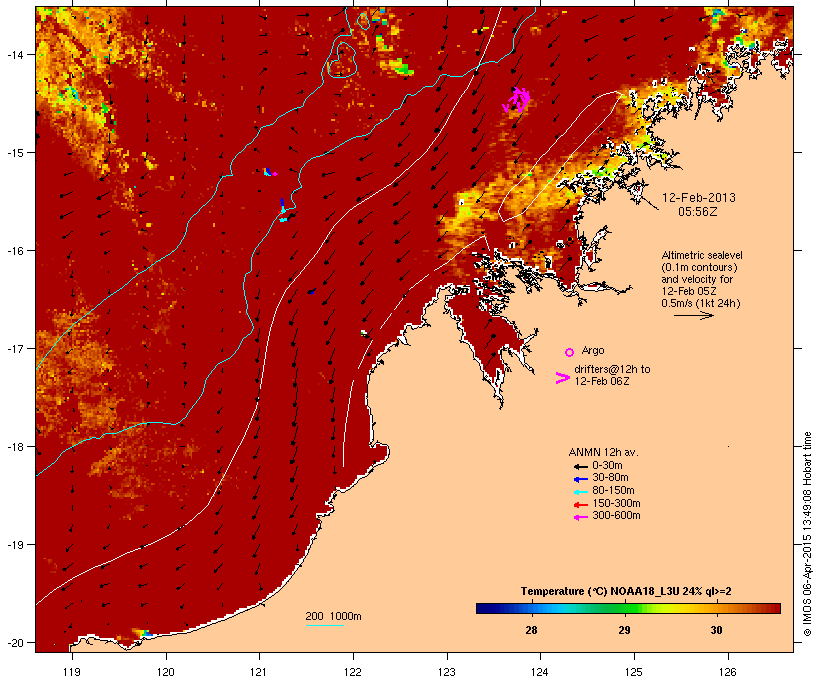Click the -16 latitude axis label
The height and width of the screenshot is (680, 820).
(14, 251)
